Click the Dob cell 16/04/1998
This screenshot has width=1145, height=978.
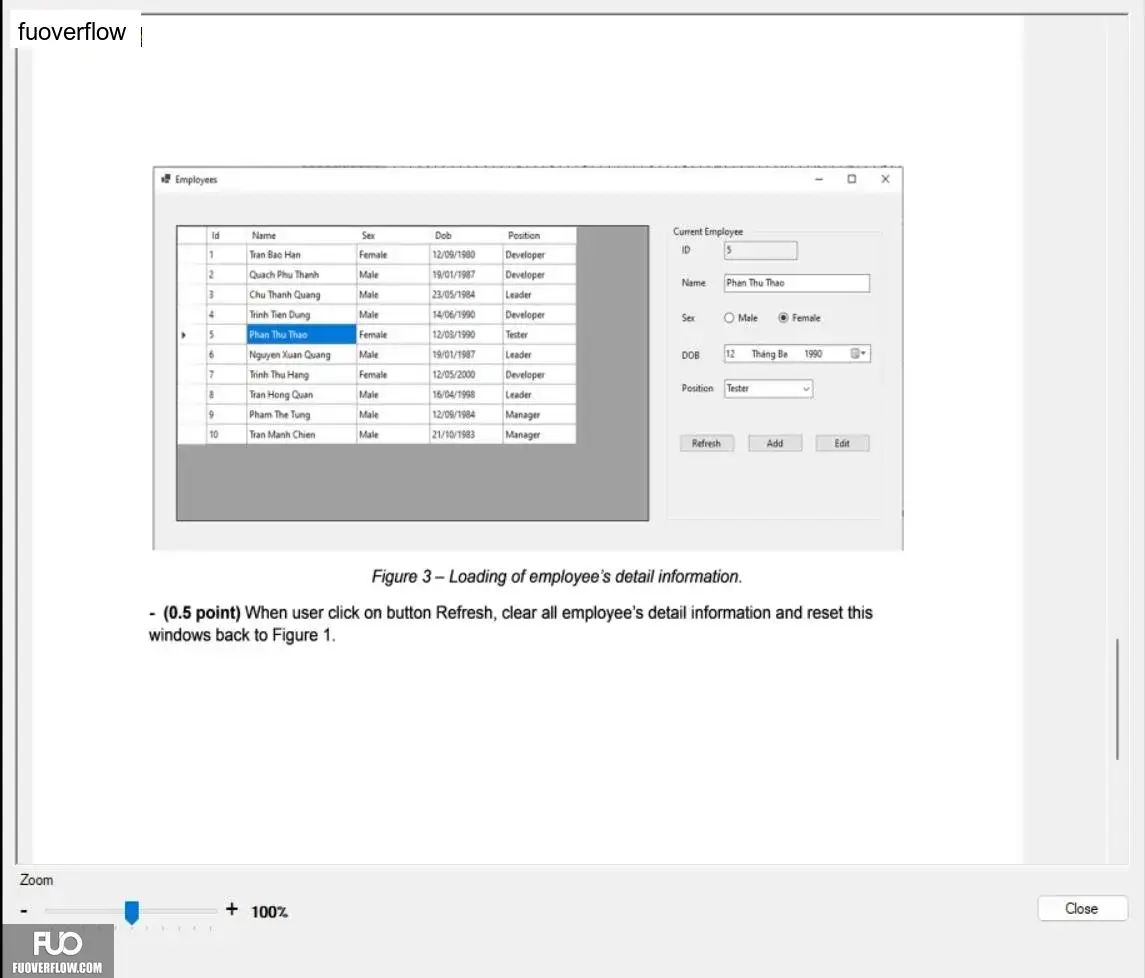coord(466,394)
